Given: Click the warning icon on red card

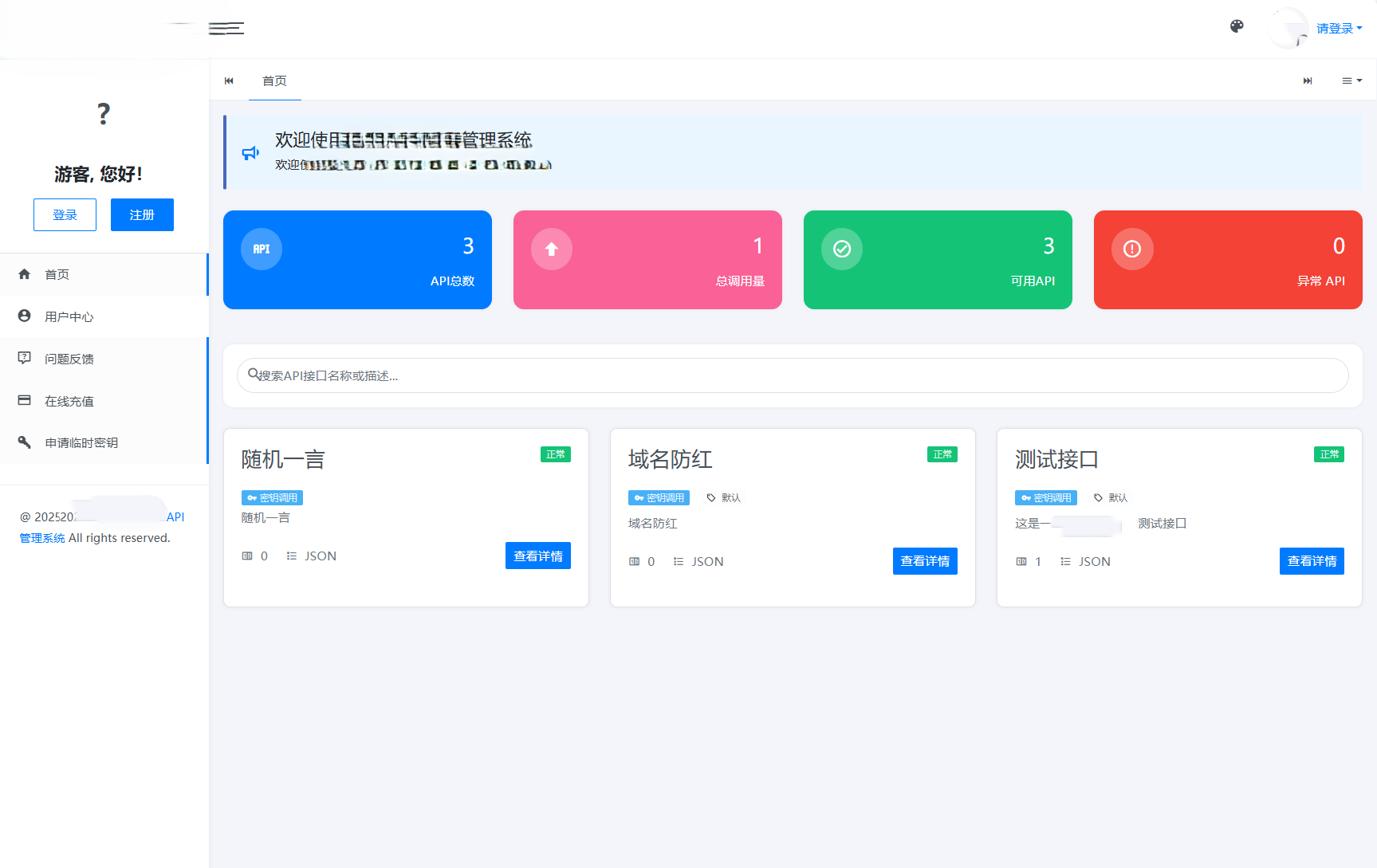Looking at the screenshot, I should click(x=1132, y=249).
